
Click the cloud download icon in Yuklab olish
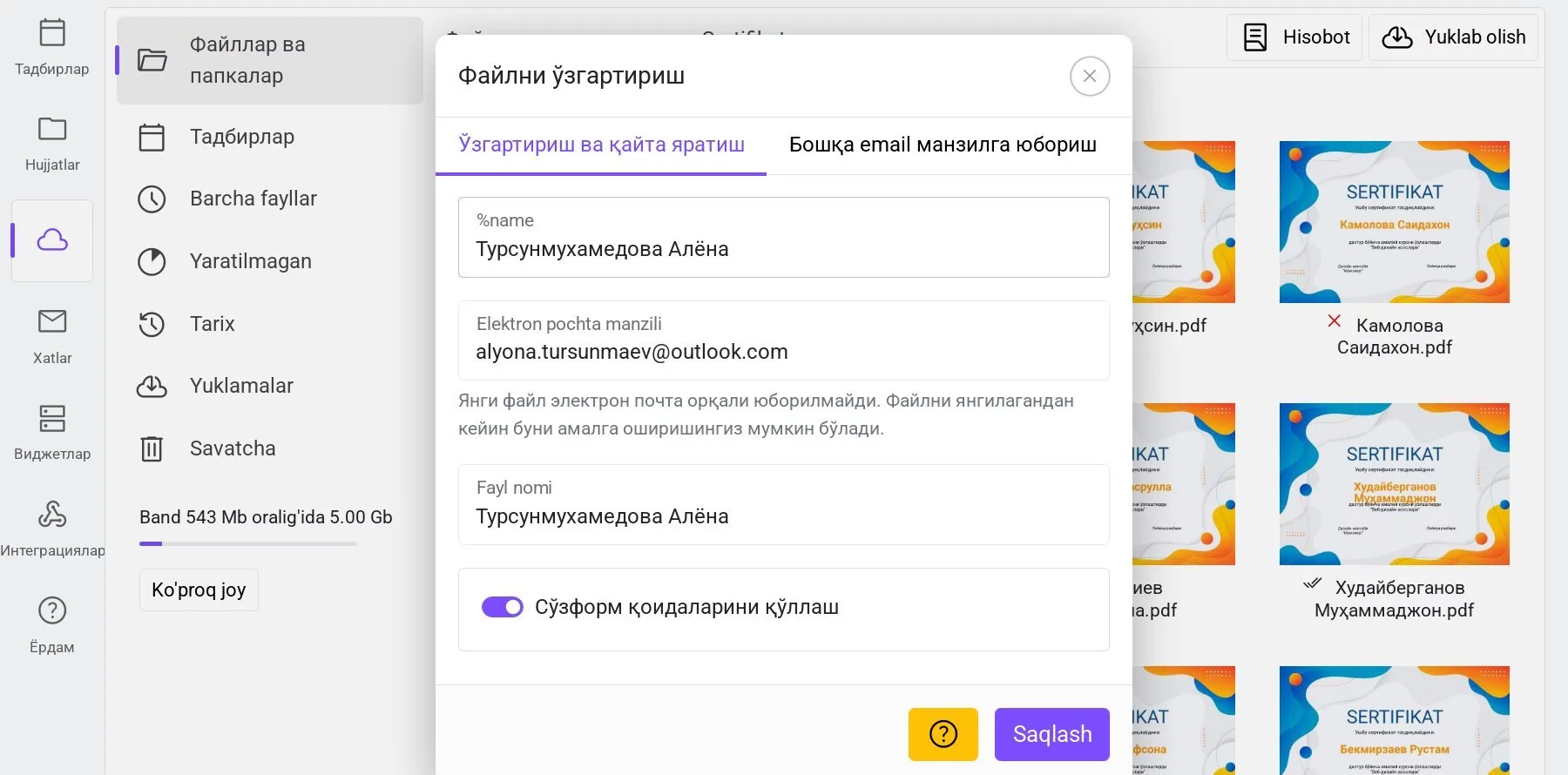[x=1397, y=37]
